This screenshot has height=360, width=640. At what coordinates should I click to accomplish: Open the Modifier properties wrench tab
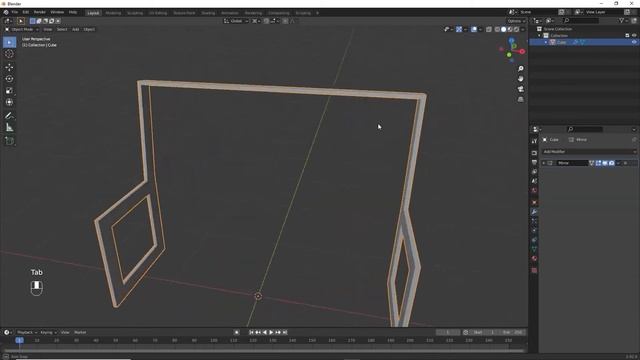coord(534,212)
